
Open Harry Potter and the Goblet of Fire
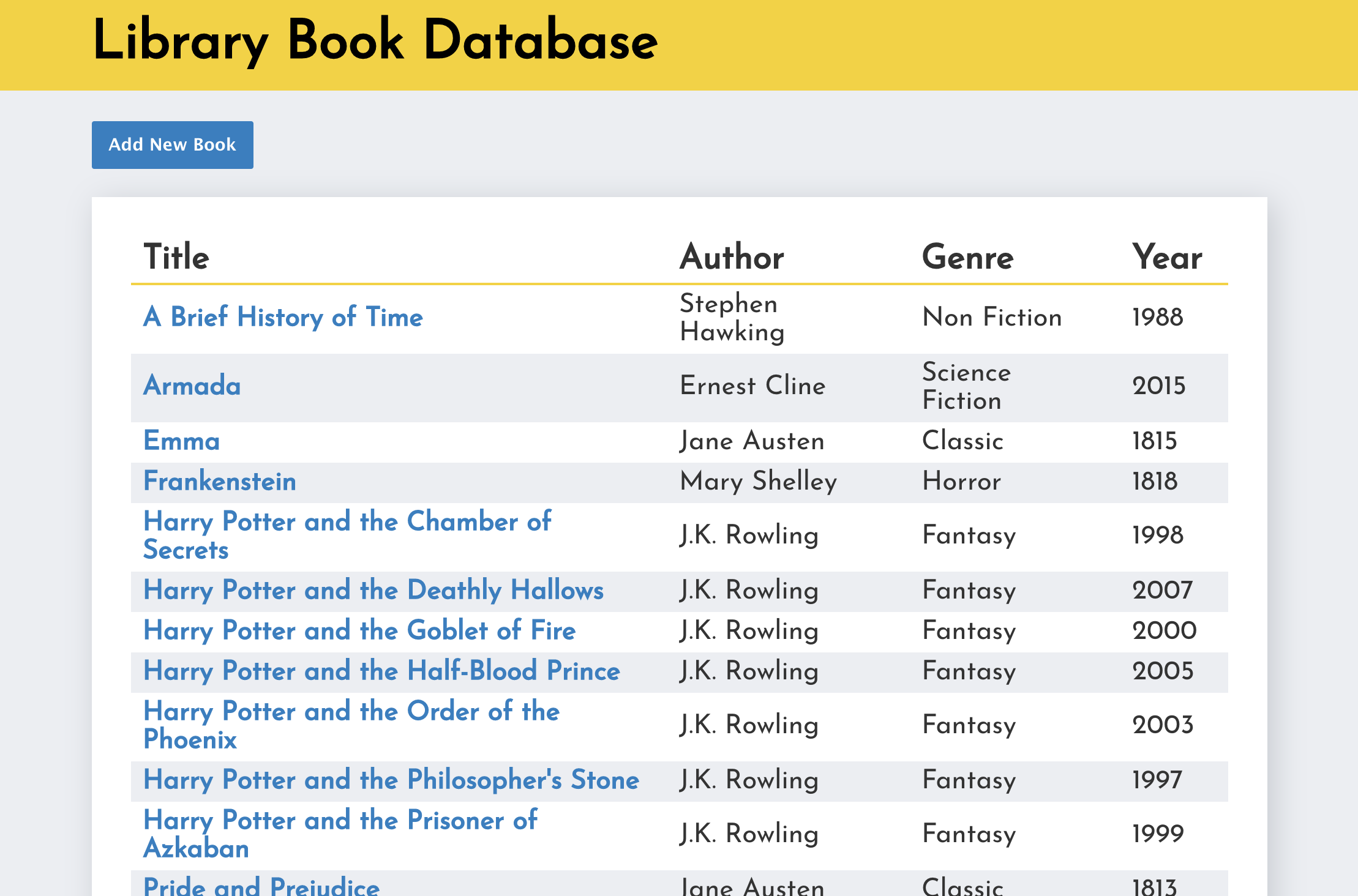359,630
